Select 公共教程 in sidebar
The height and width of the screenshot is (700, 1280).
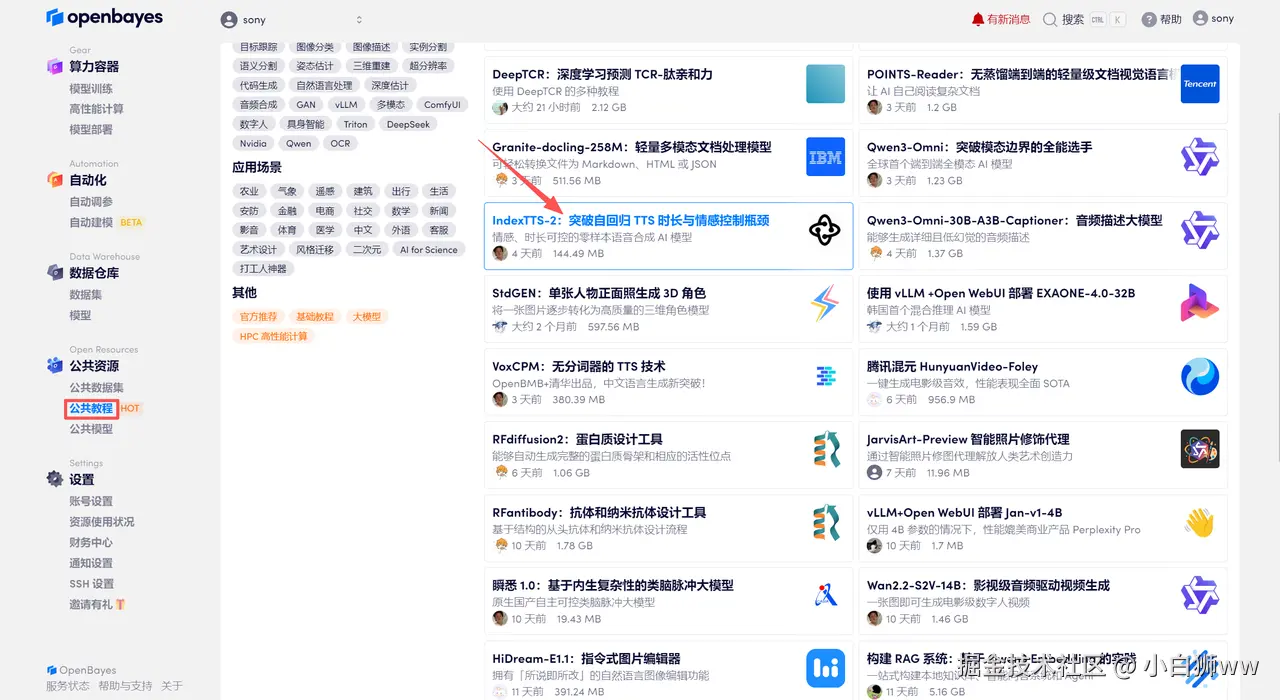[x=91, y=408]
